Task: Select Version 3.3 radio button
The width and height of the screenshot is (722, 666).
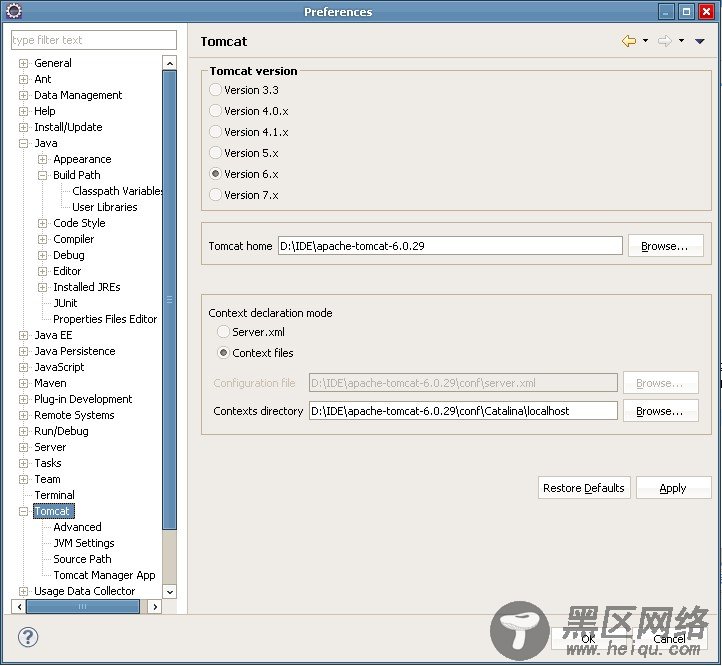Action: [215, 89]
